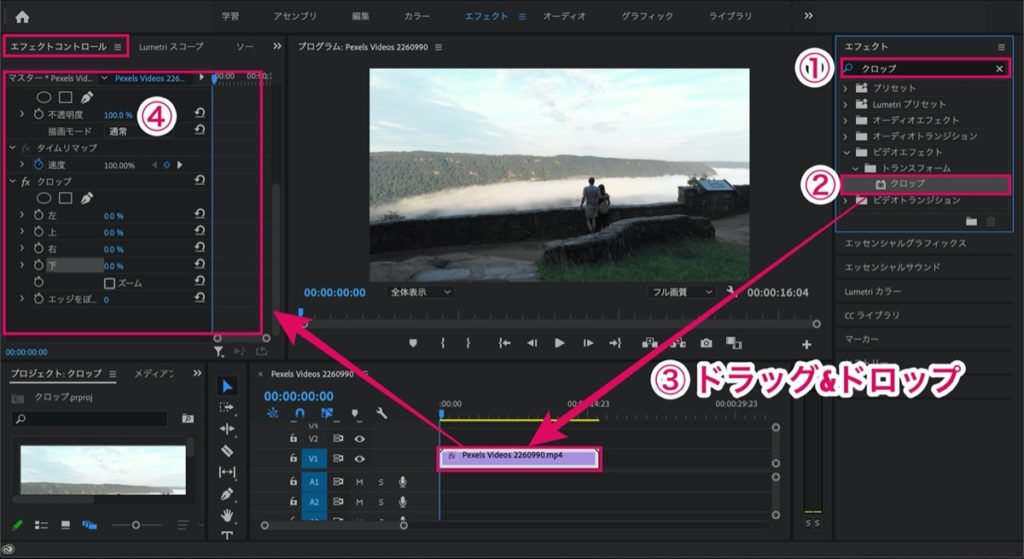
Task: Click the ellipse mask under Crop effect
Action: [x=44, y=198]
